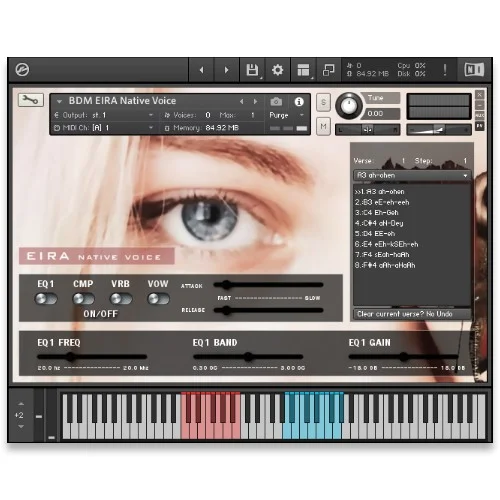The height and width of the screenshot is (500, 500).
Task: Click the AUX sends button
Action: (x=480, y=115)
